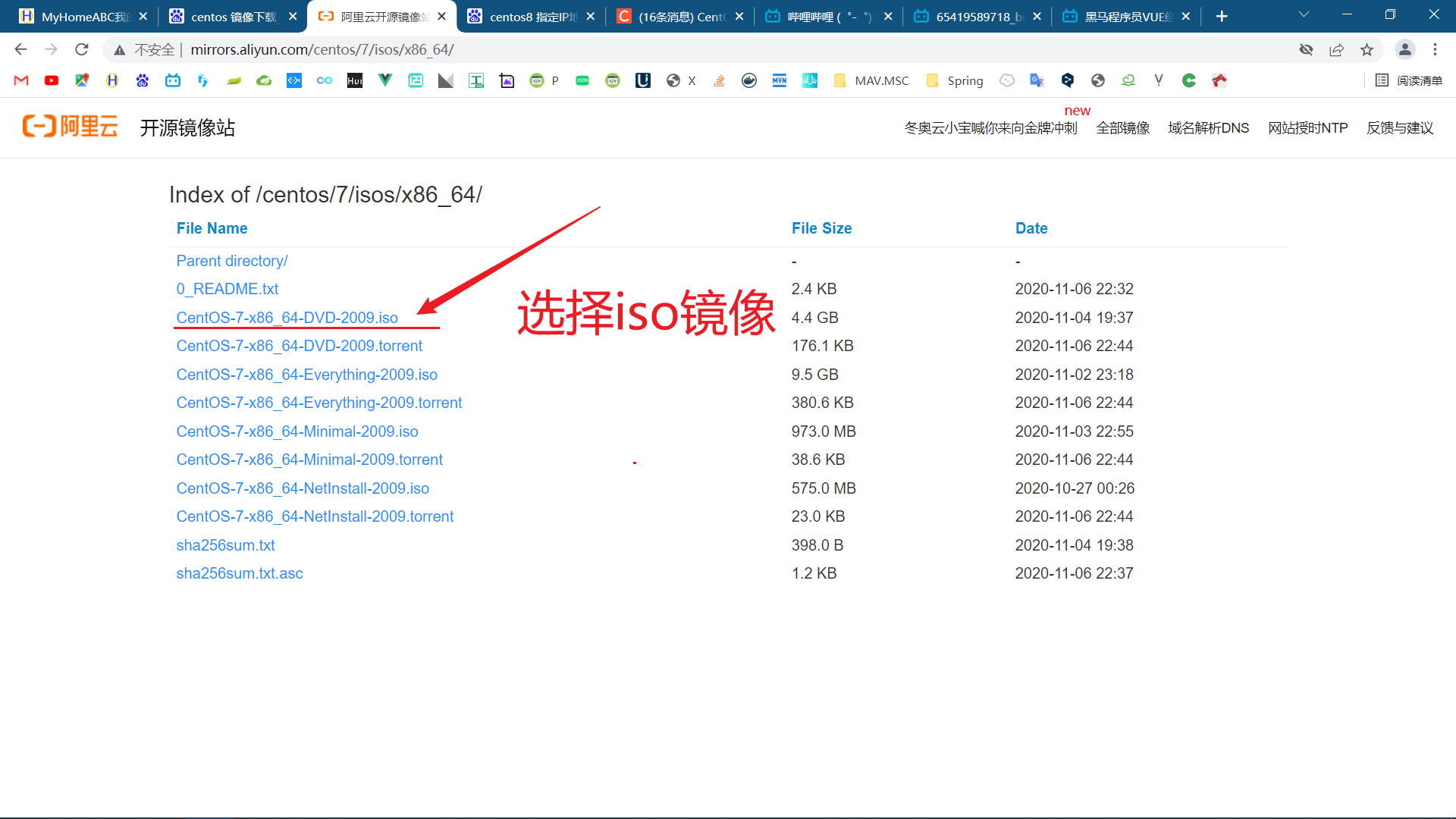The width and height of the screenshot is (1456, 819).
Task: Sort by the File Name column header
Action: point(212,228)
